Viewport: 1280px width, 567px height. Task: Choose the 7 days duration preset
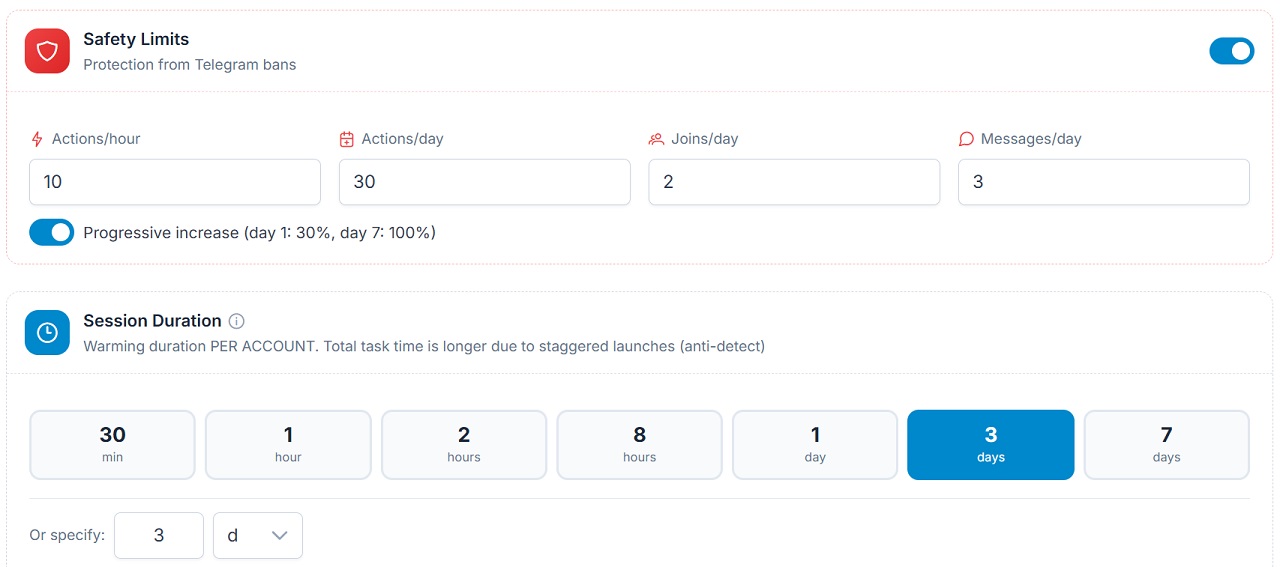click(1167, 445)
